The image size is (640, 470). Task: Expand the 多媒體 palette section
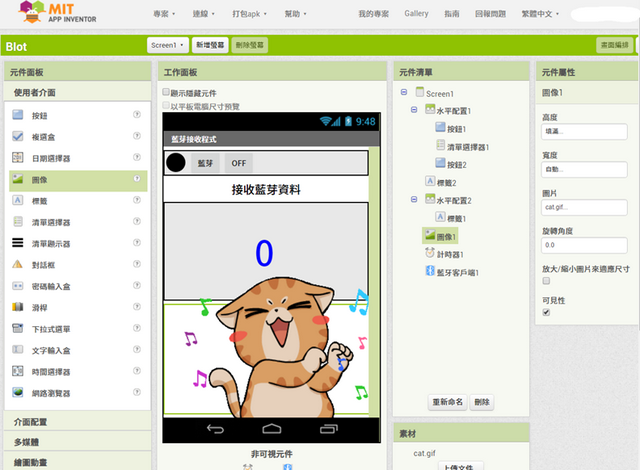[x=78, y=442]
